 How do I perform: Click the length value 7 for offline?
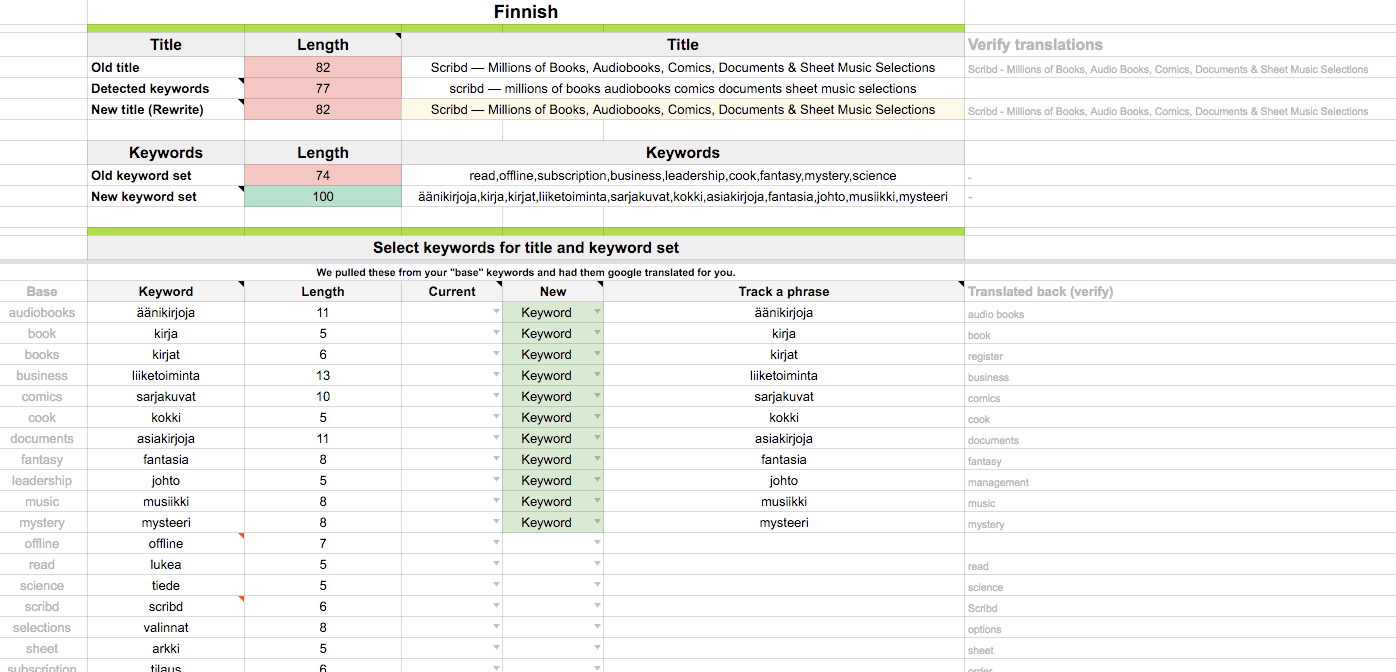pyautogui.click(x=323, y=543)
